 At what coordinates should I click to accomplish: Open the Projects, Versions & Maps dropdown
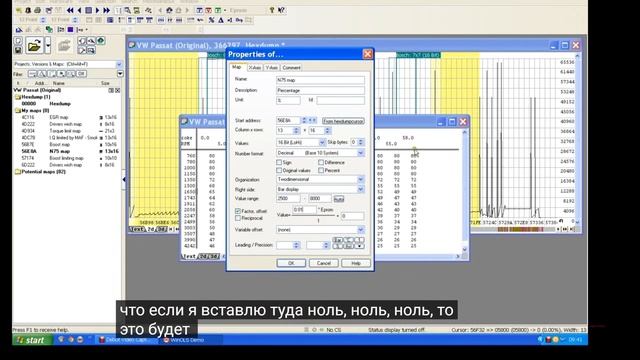[119, 64]
